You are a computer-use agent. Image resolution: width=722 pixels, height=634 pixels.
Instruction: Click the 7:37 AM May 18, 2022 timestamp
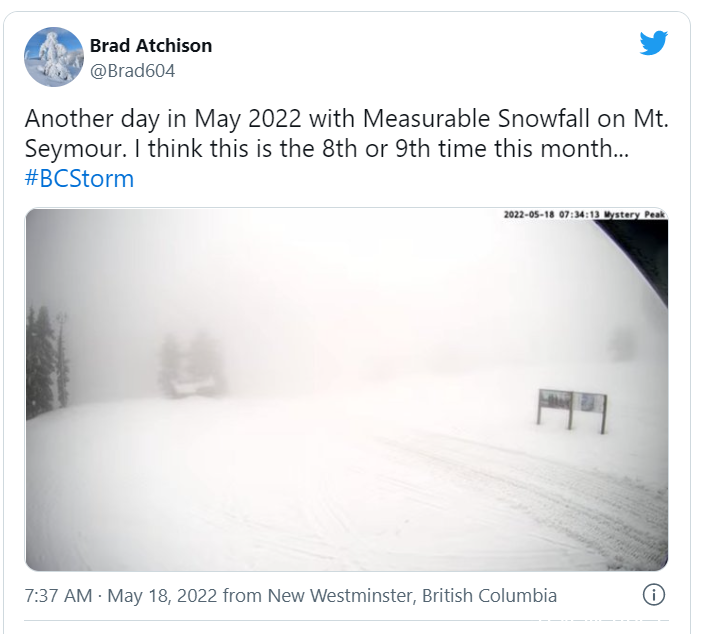120,595
